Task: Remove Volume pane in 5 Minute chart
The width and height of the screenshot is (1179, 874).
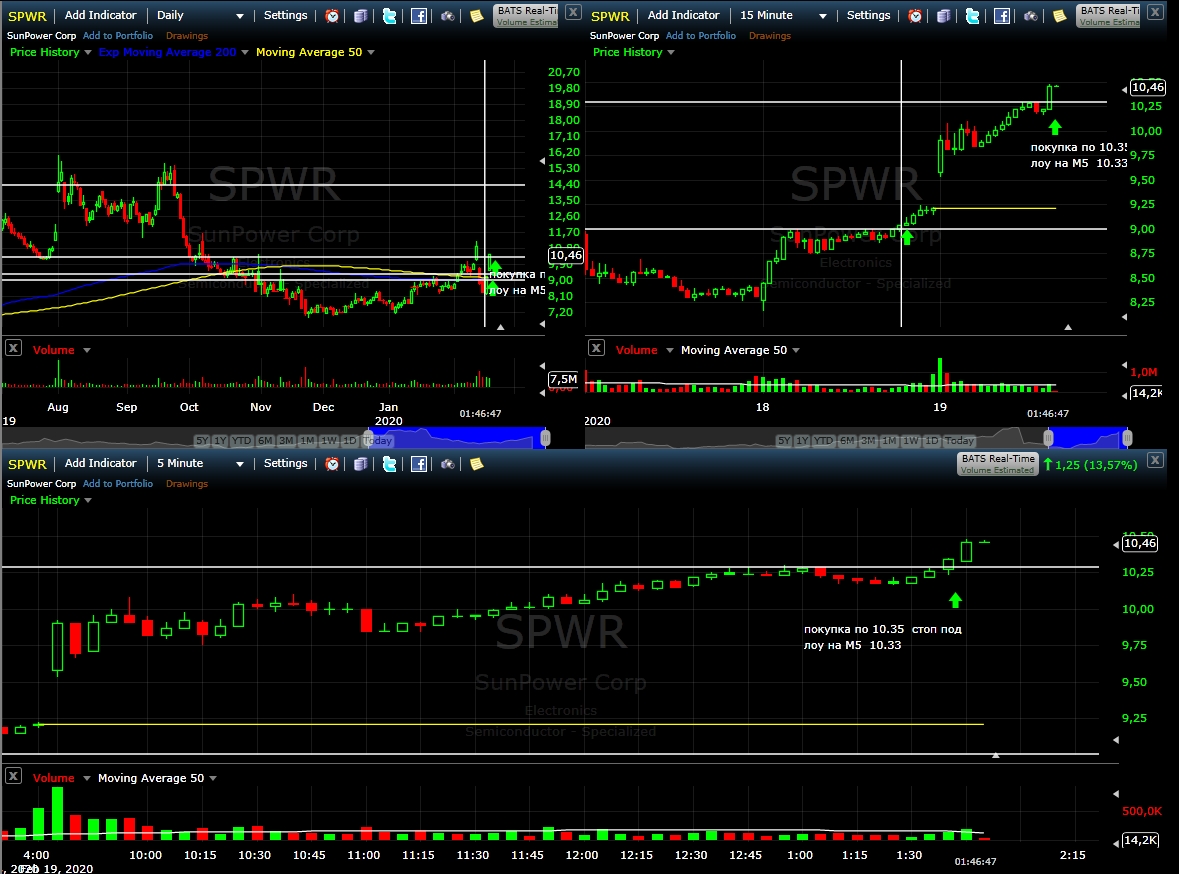Action: pos(14,776)
